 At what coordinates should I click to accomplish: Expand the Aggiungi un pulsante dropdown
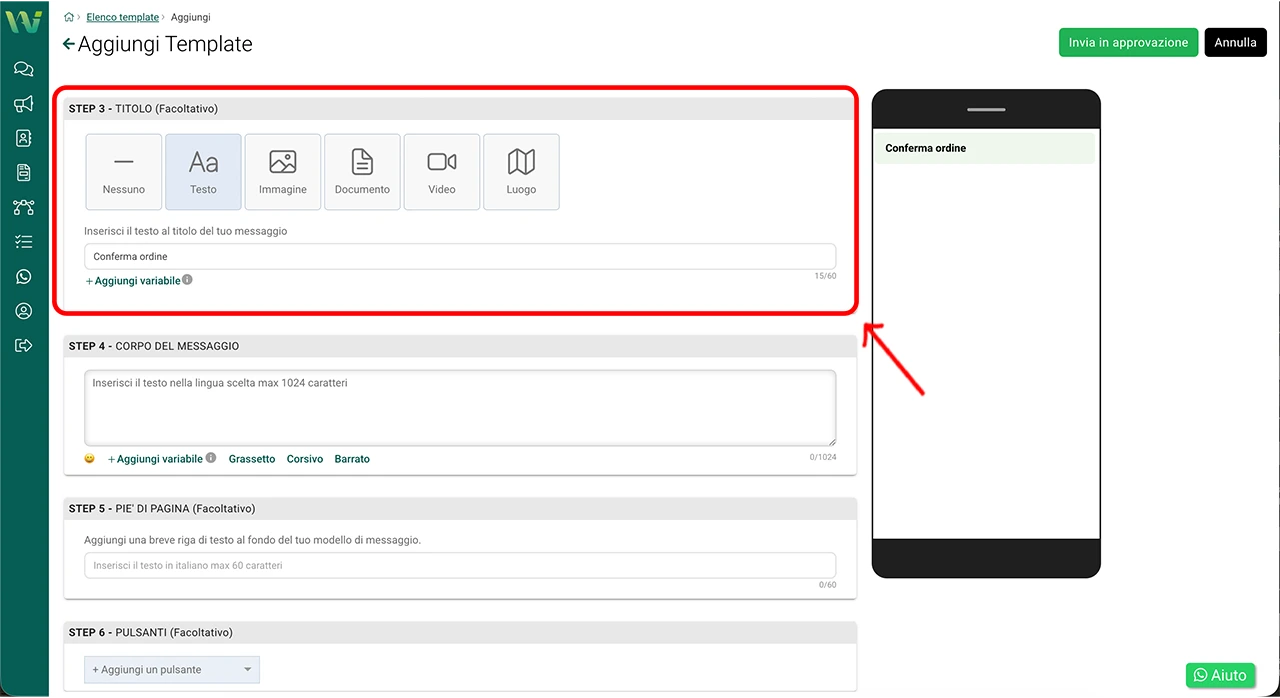pyautogui.click(x=172, y=670)
